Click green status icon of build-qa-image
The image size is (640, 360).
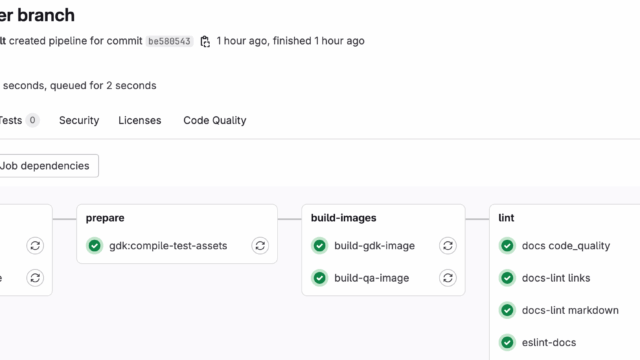pos(320,278)
